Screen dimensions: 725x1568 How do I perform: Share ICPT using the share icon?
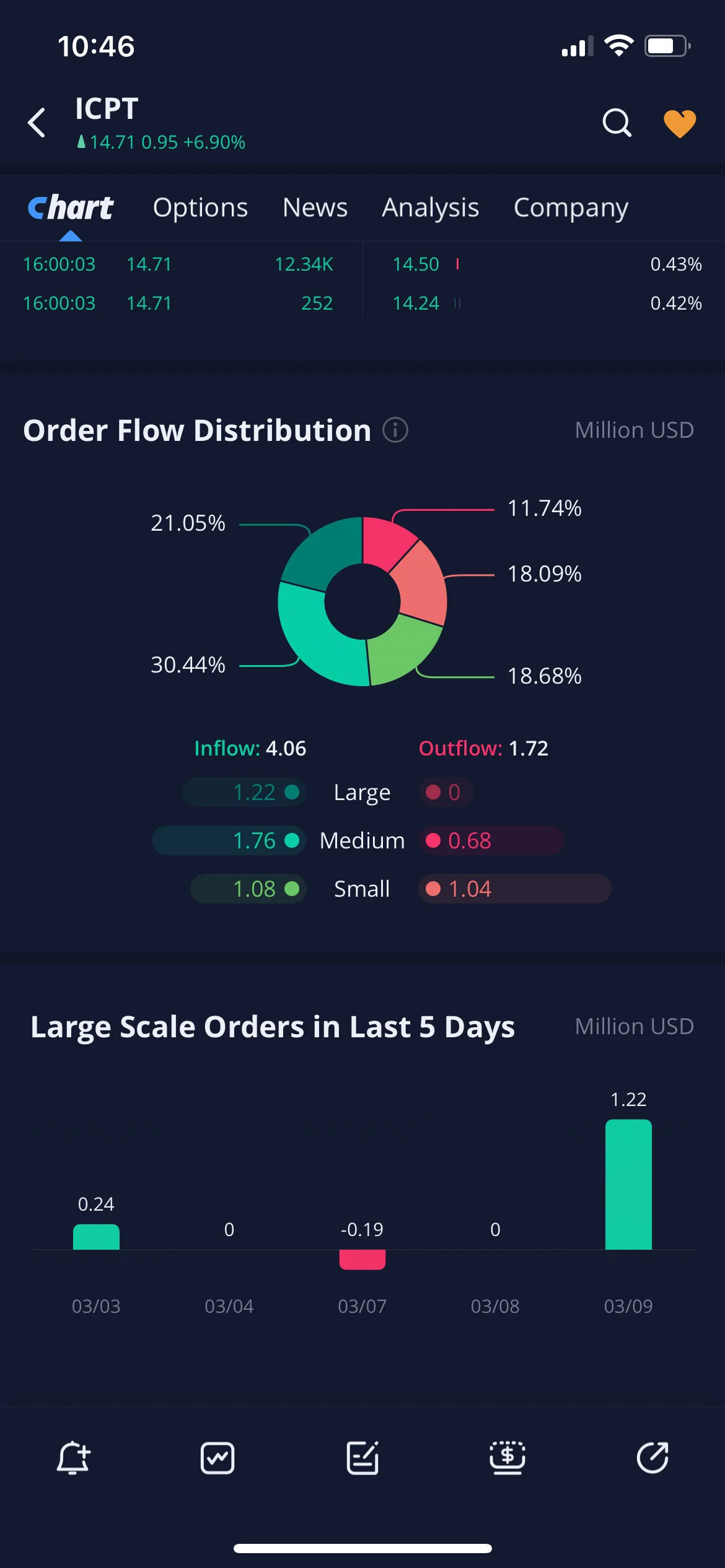(x=652, y=1458)
